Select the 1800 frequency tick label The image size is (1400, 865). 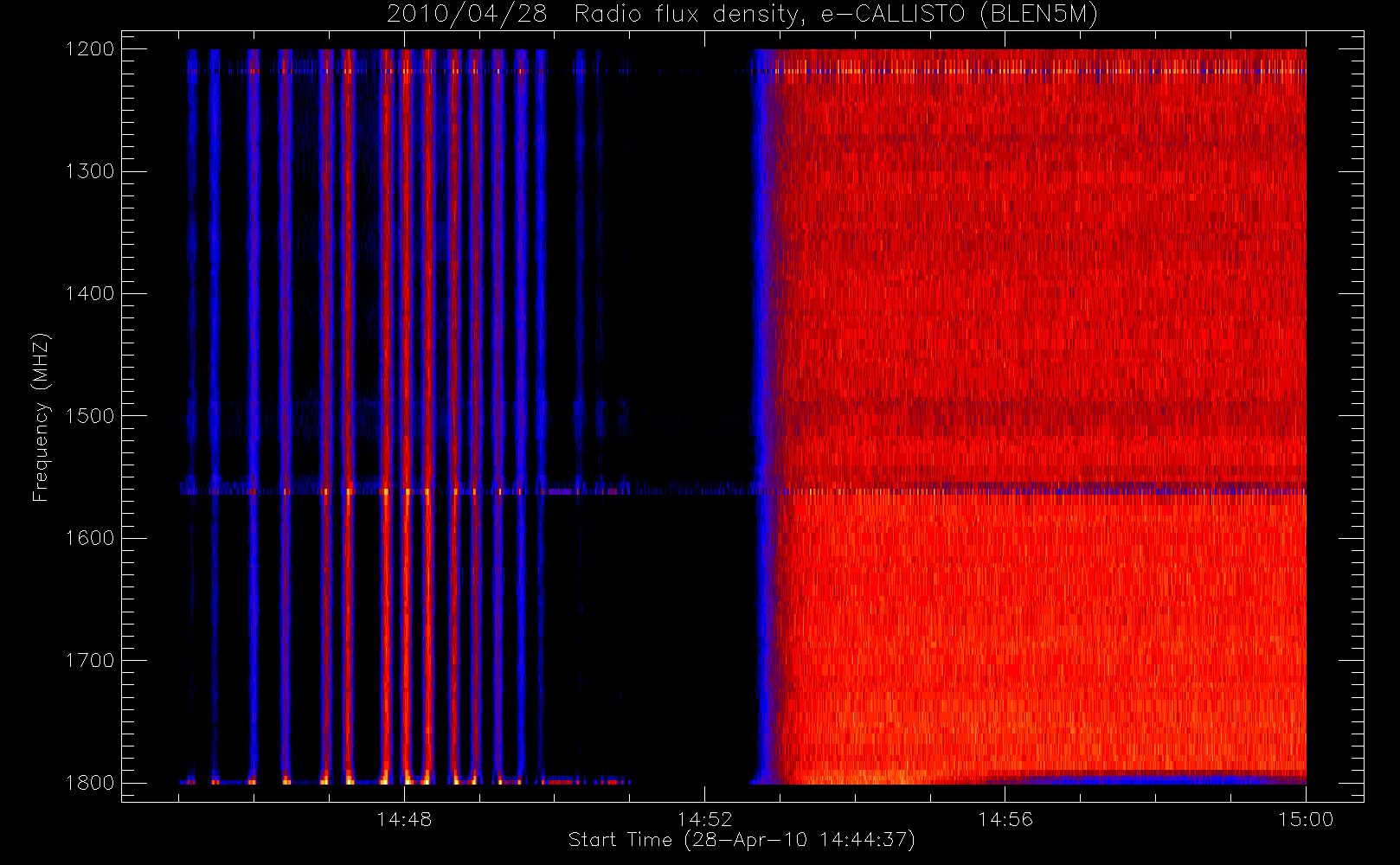tap(90, 783)
